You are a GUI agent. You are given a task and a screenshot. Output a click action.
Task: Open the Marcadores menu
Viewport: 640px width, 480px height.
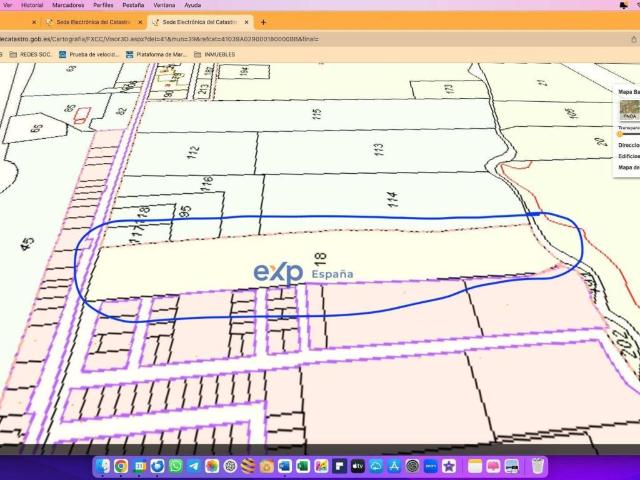[x=68, y=5]
